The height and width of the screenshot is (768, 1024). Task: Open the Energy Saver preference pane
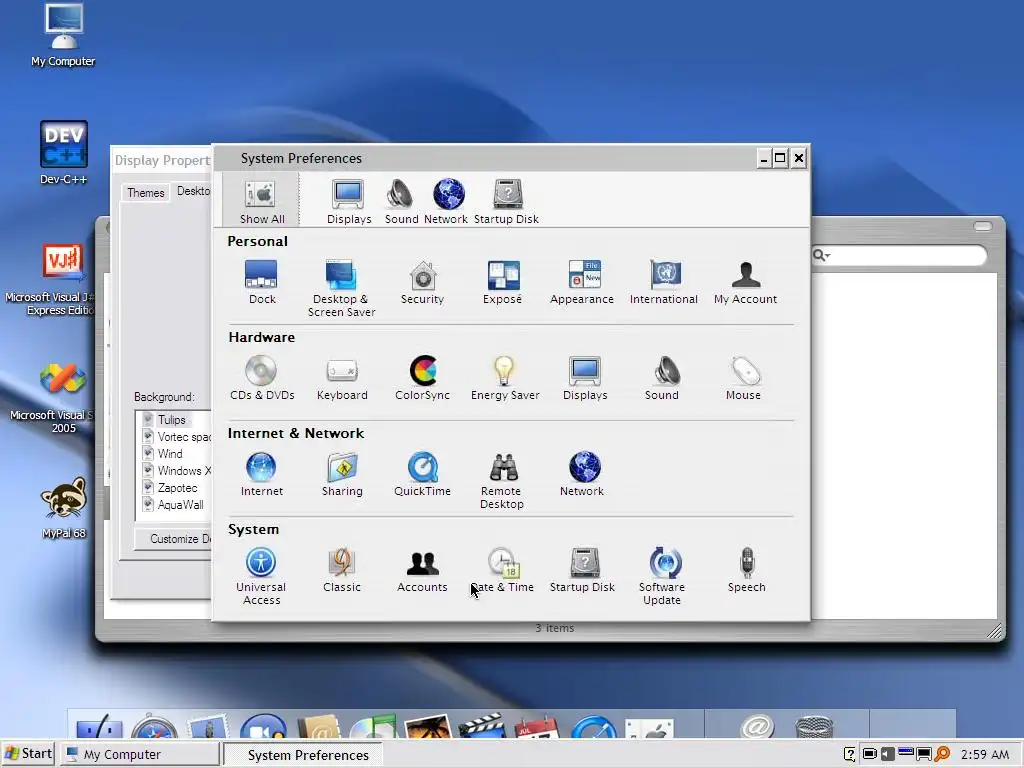click(x=505, y=377)
